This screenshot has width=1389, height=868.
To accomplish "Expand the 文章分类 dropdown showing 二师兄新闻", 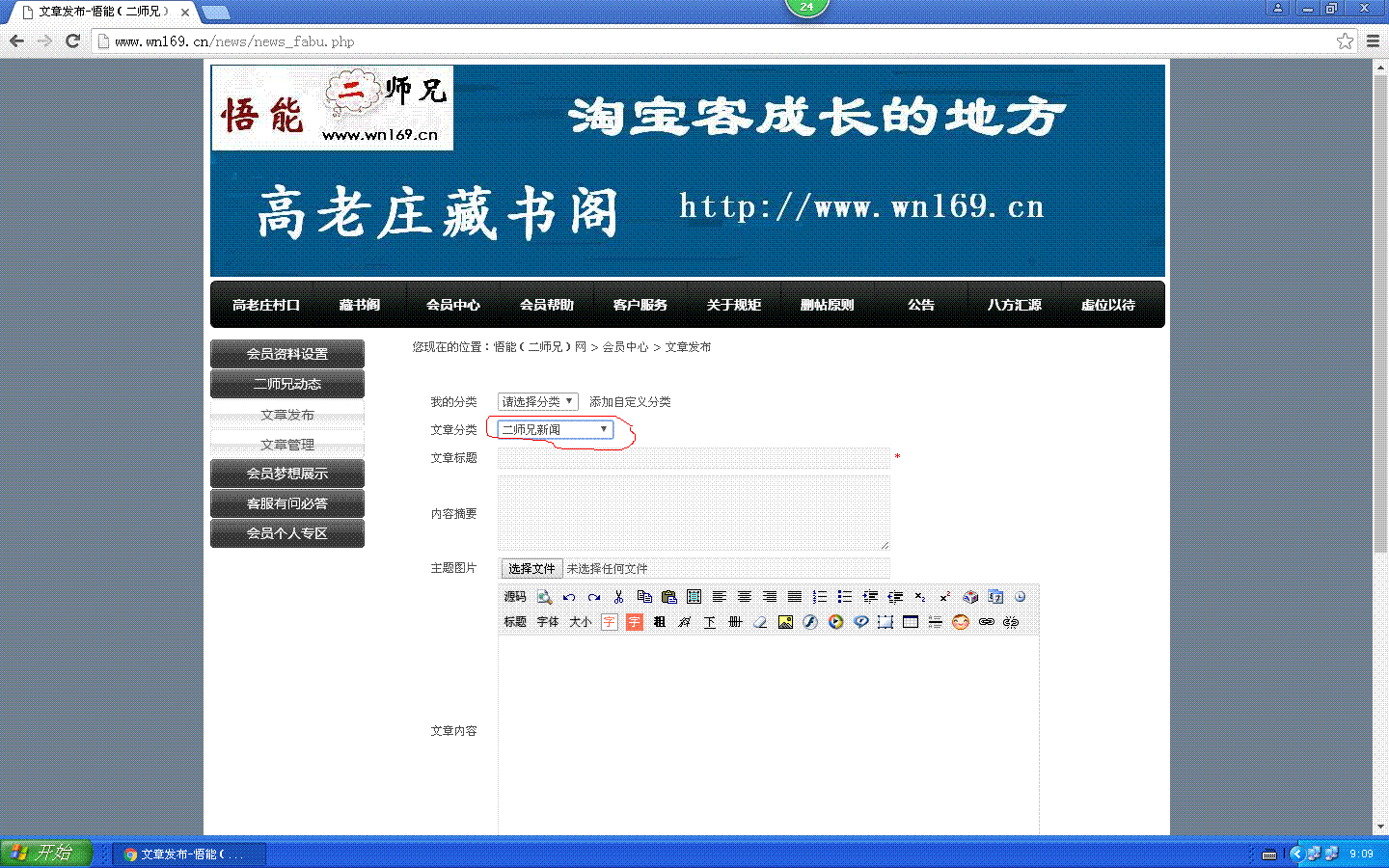I will pyautogui.click(x=555, y=430).
